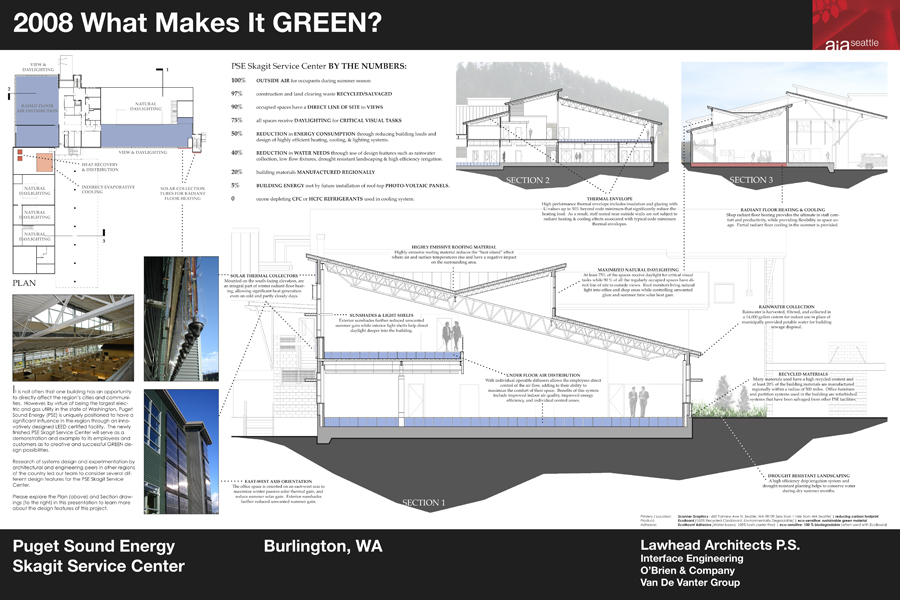The height and width of the screenshot is (600, 900).
Task: Click the RAINWATER COLLECTION annotation
Action: (786, 317)
